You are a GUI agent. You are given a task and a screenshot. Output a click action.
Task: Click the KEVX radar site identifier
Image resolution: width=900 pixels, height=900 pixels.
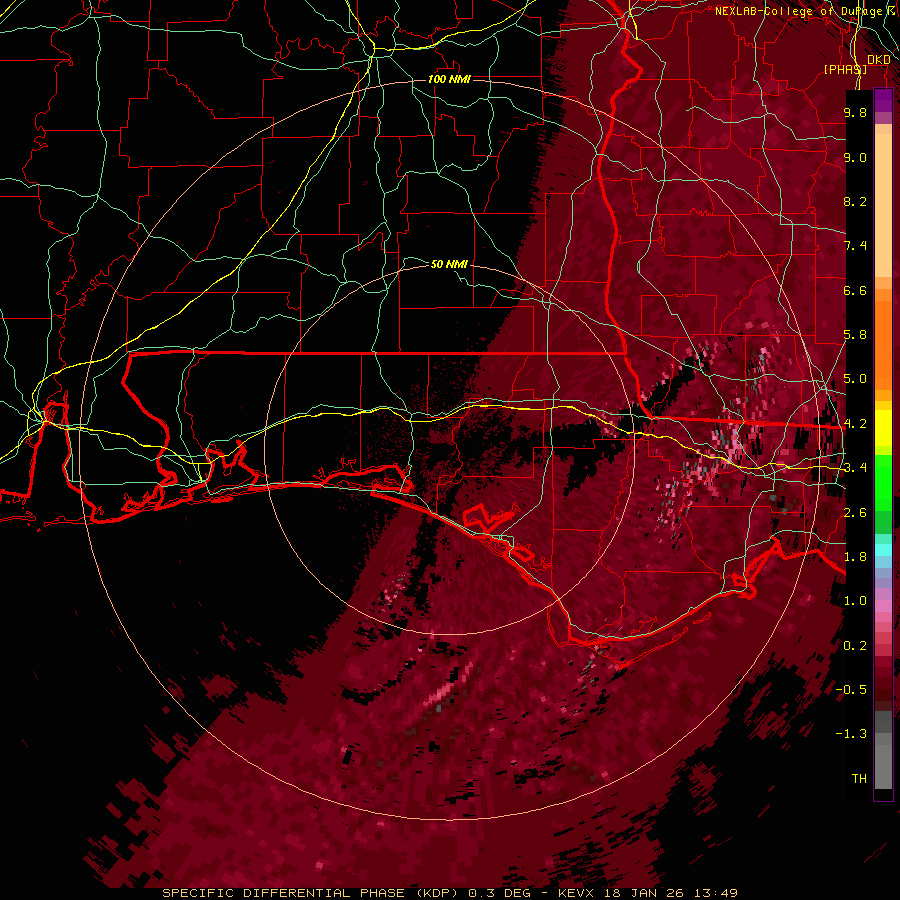[x=578, y=893]
